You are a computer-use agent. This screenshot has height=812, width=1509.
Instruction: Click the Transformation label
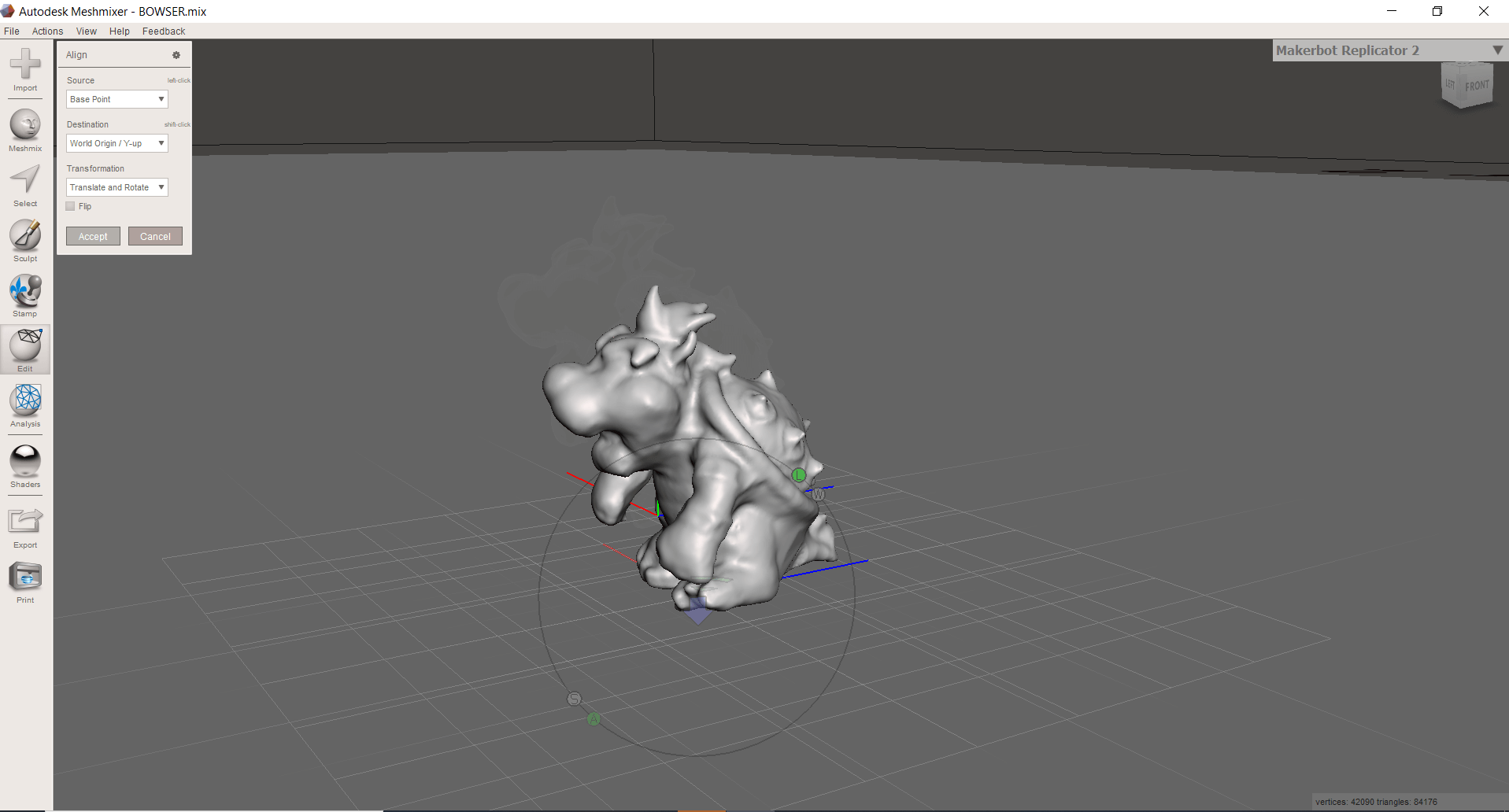pos(95,168)
